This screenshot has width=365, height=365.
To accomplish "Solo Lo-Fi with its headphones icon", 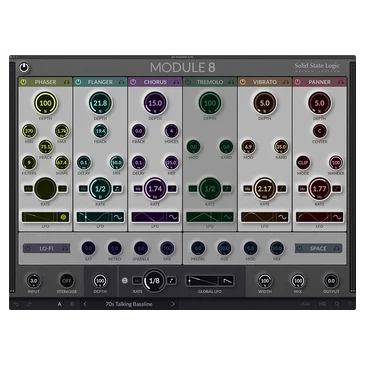I will click(x=65, y=249).
